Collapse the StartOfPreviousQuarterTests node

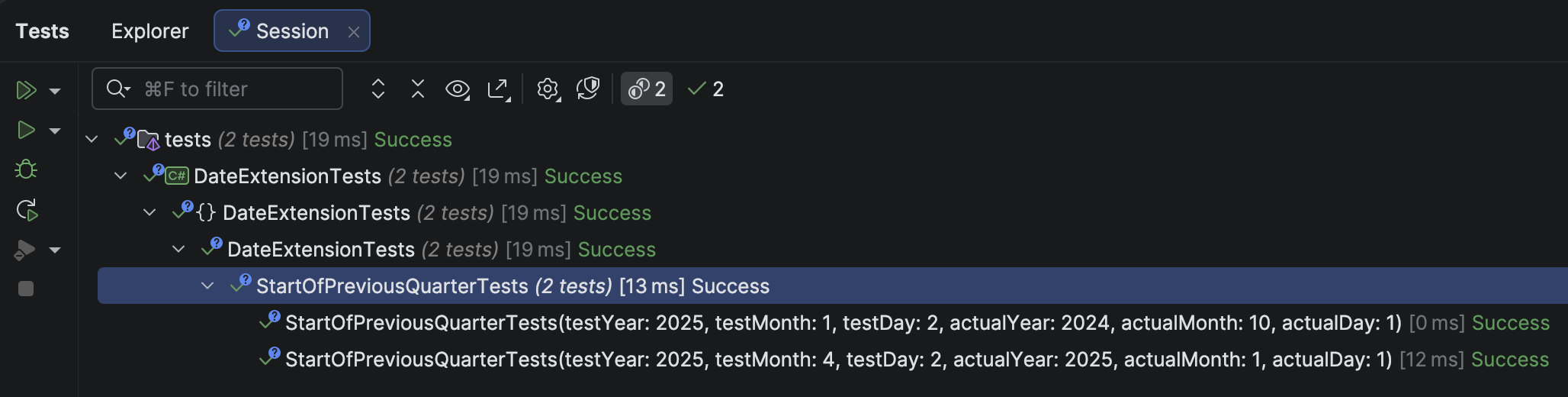pyautogui.click(x=207, y=286)
